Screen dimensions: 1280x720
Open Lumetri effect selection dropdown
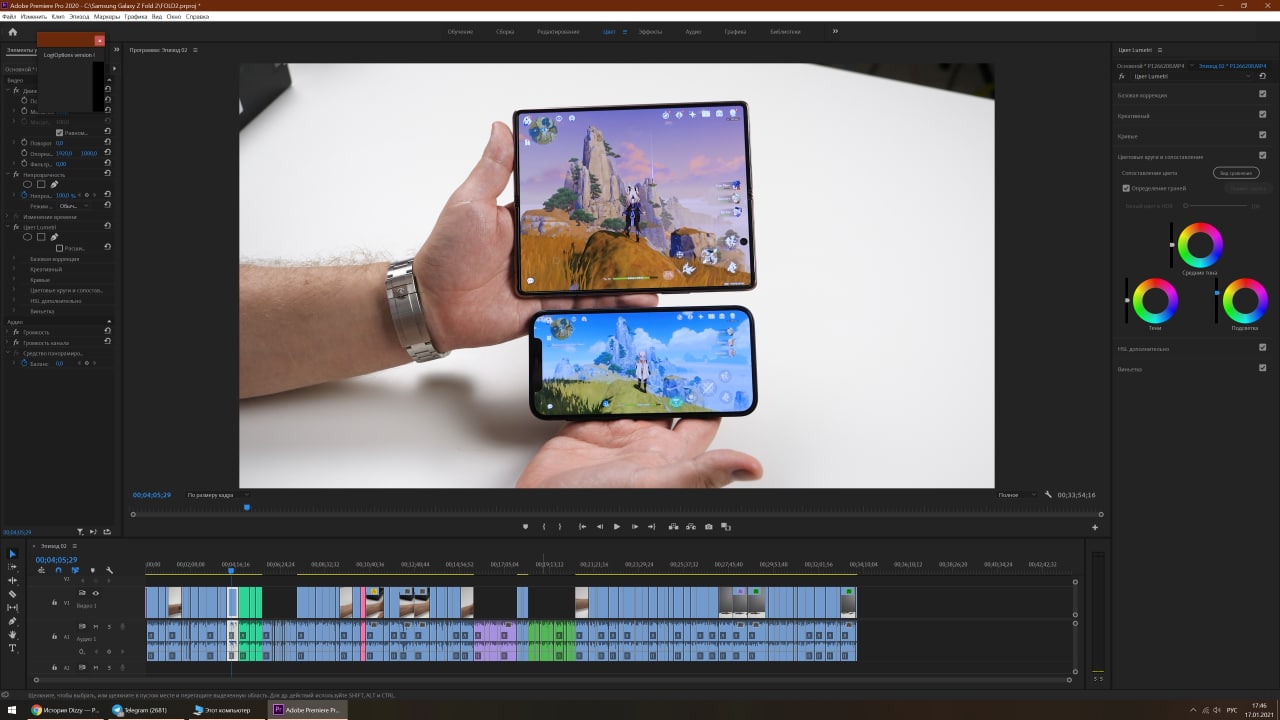[1190, 76]
